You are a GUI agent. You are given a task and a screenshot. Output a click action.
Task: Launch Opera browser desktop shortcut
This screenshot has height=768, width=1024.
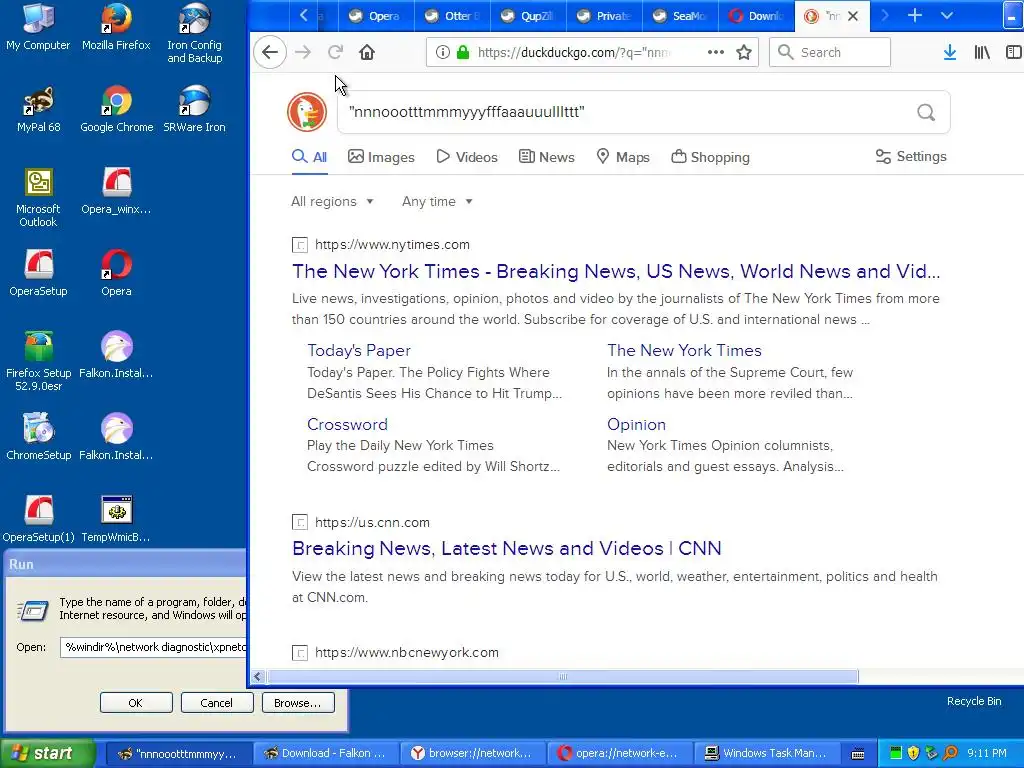116,273
